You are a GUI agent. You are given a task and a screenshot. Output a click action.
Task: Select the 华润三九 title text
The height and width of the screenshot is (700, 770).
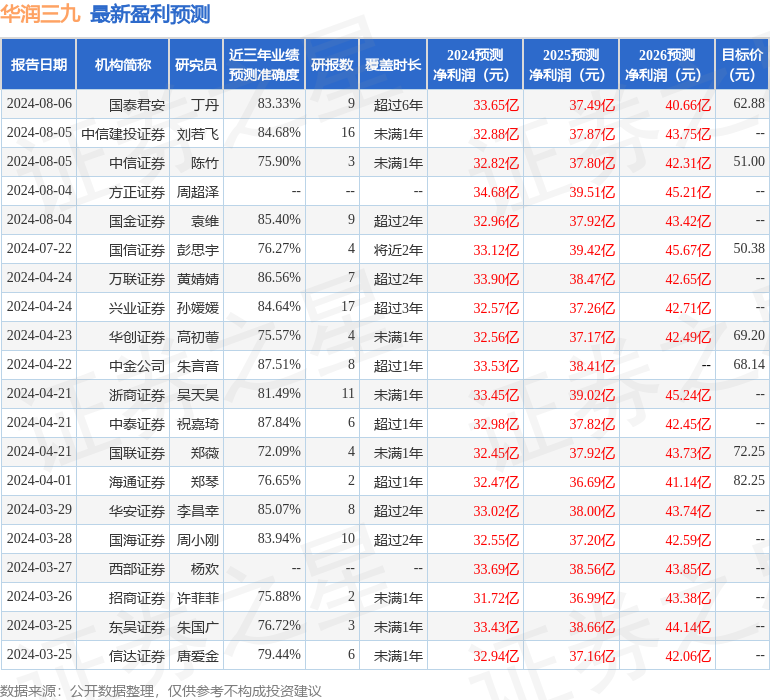coord(40,14)
